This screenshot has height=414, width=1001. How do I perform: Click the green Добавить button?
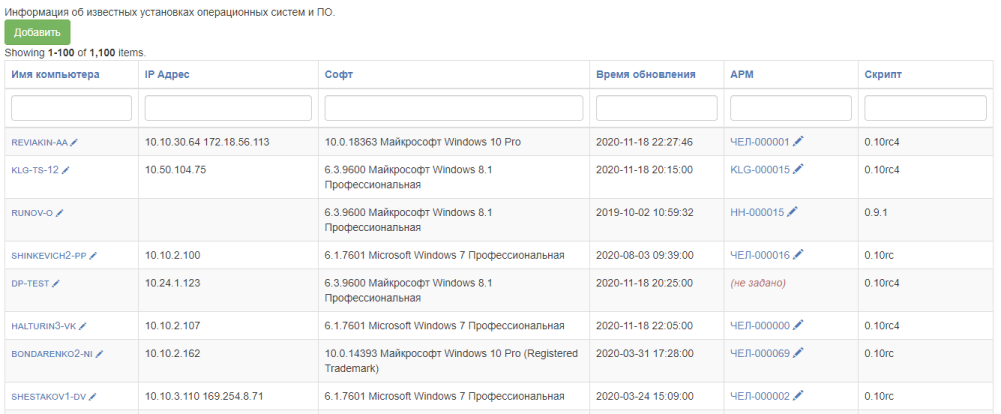coord(38,33)
